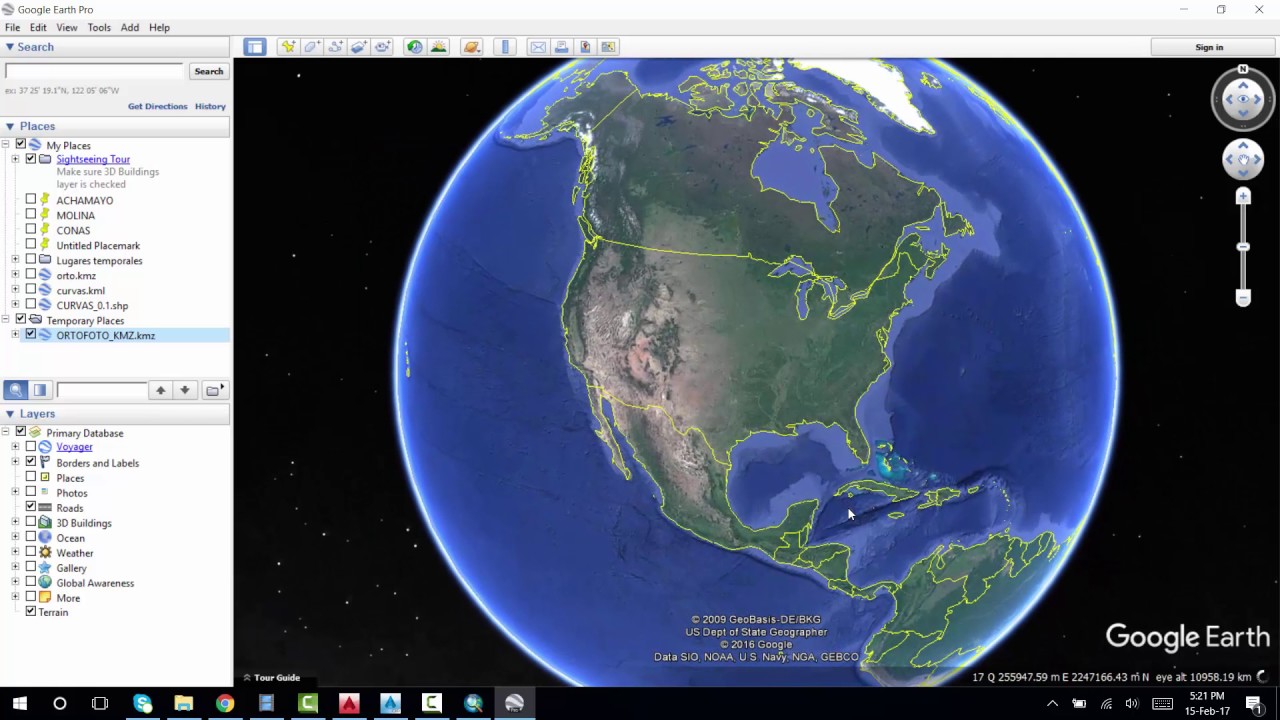Viewport: 1280px width, 720px height.
Task: Uncheck the Roads layer checkbox
Action: click(x=31, y=508)
